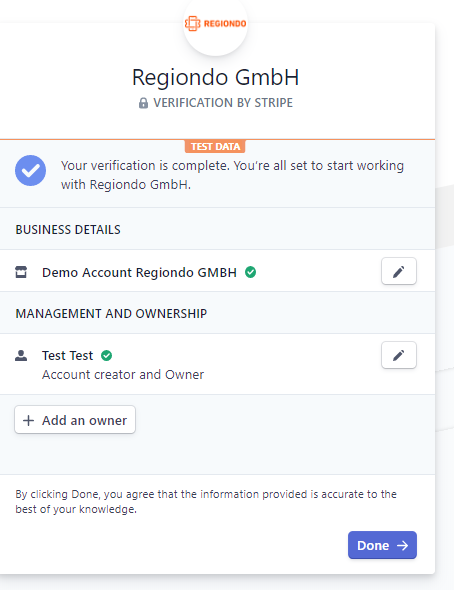
Task: Click the storefront icon in Business Details
Action: pyautogui.click(x=21, y=272)
